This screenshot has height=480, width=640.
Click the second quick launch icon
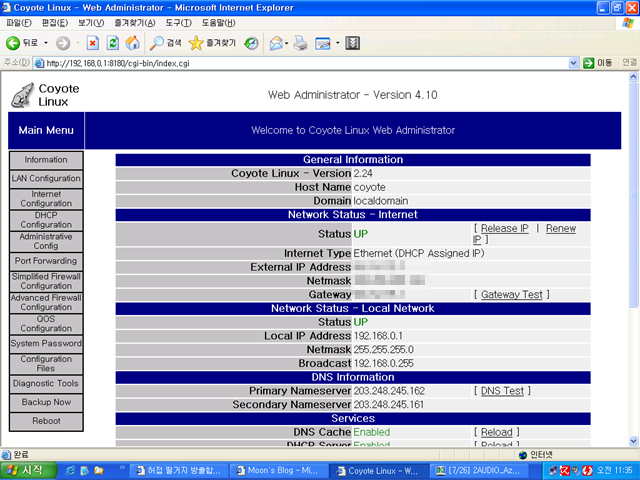84,471
